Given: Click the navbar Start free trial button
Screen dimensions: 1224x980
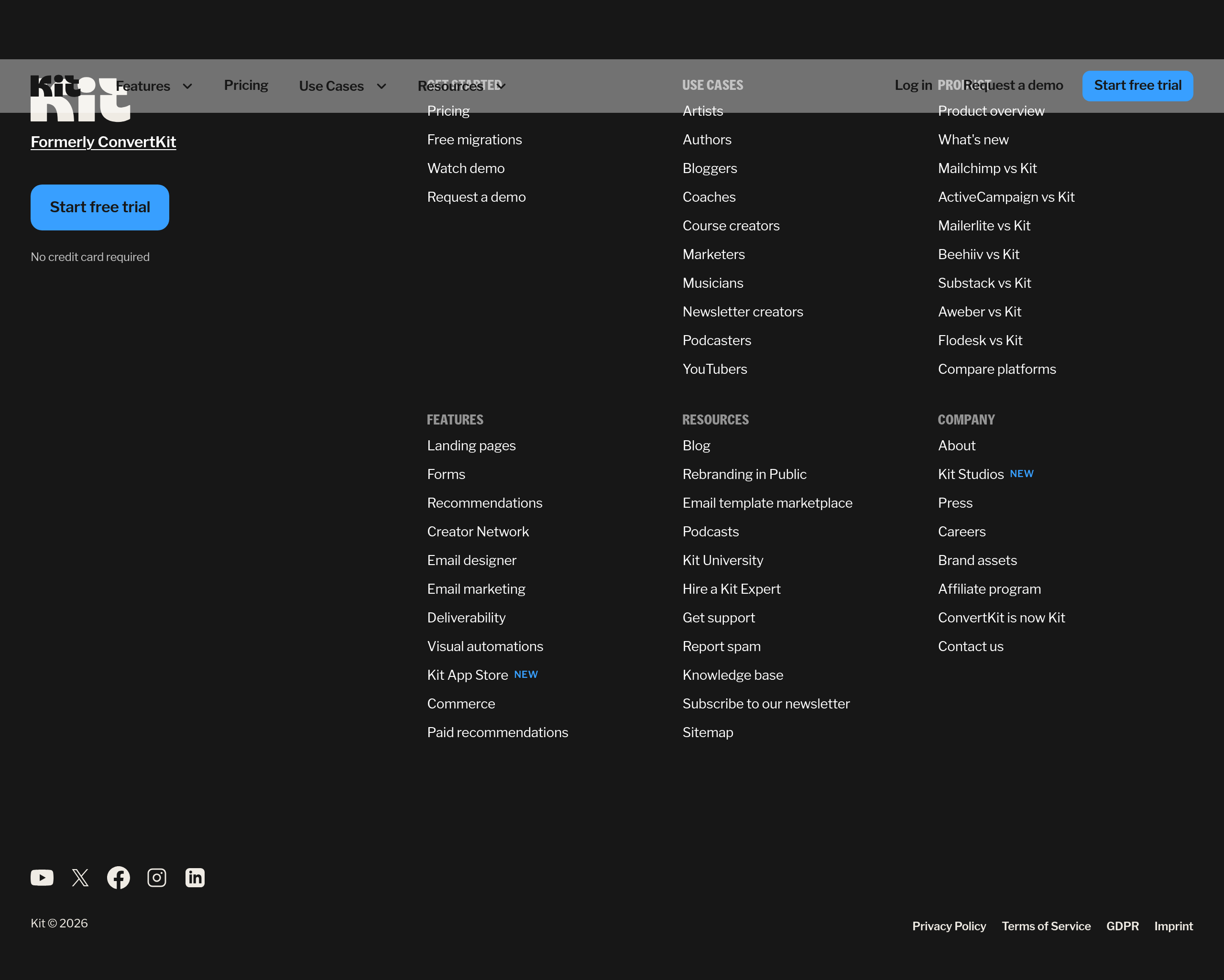Looking at the screenshot, I should [x=1137, y=86].
